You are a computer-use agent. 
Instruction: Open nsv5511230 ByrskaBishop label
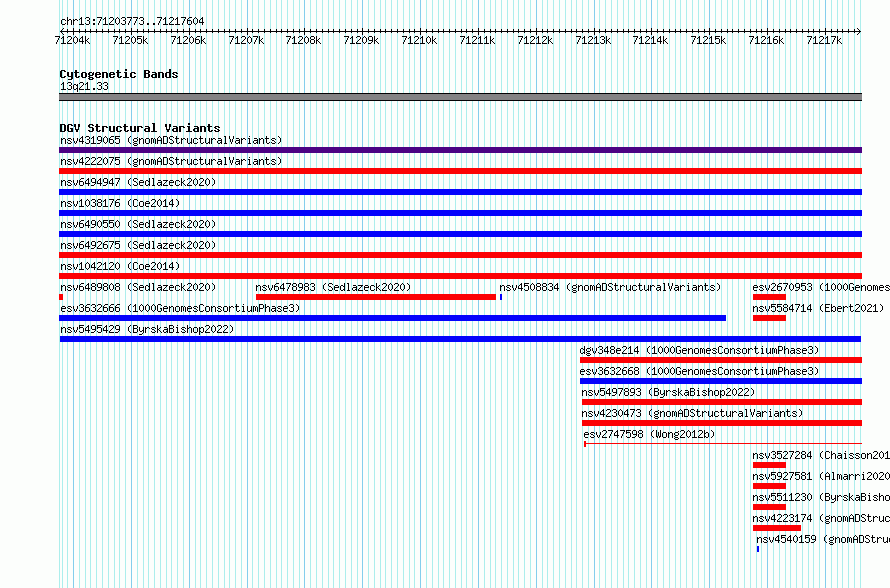821,497
